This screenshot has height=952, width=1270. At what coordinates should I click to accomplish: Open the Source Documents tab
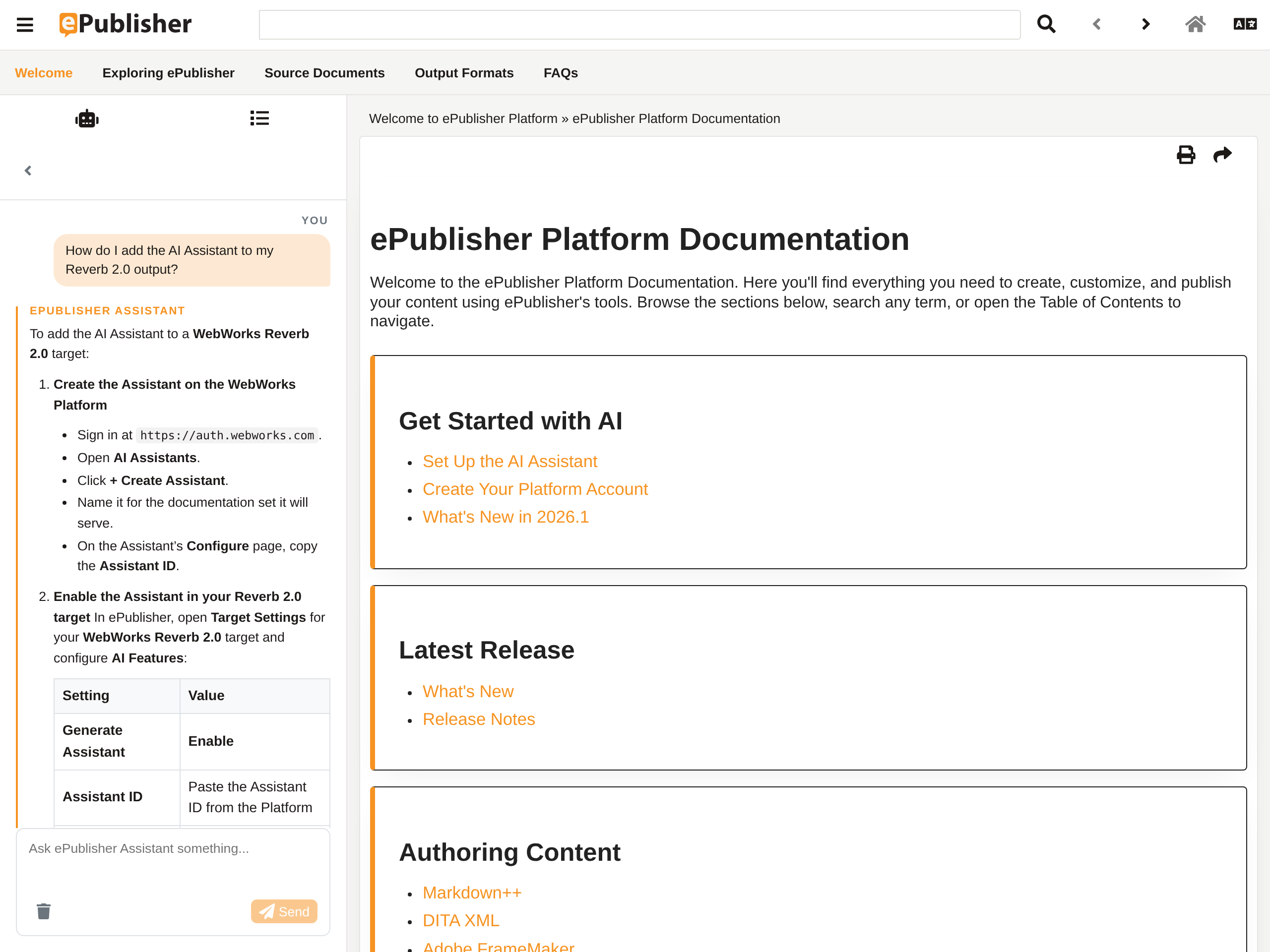coord(324,73)
